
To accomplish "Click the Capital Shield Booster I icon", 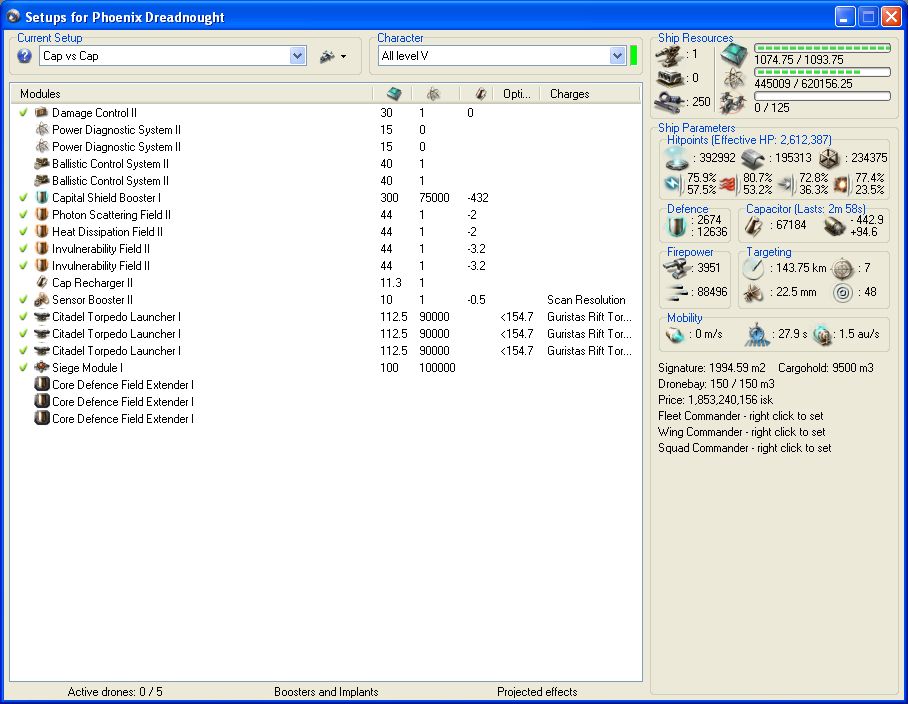I will pyautogui.click(x=41, y=197).
